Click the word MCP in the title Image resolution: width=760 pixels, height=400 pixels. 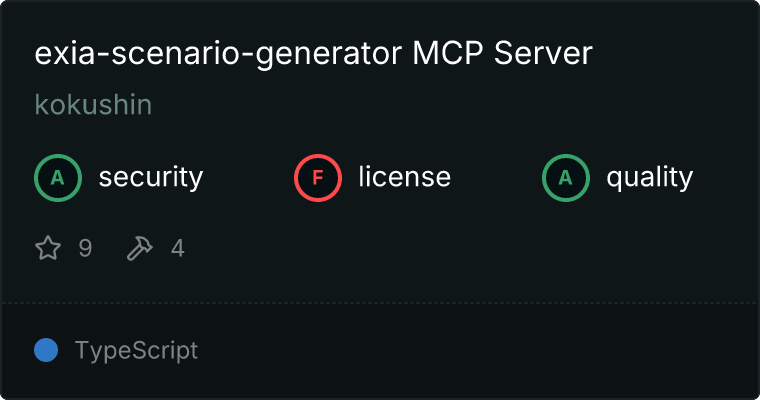pyautogui.click(x=448, y=52)
